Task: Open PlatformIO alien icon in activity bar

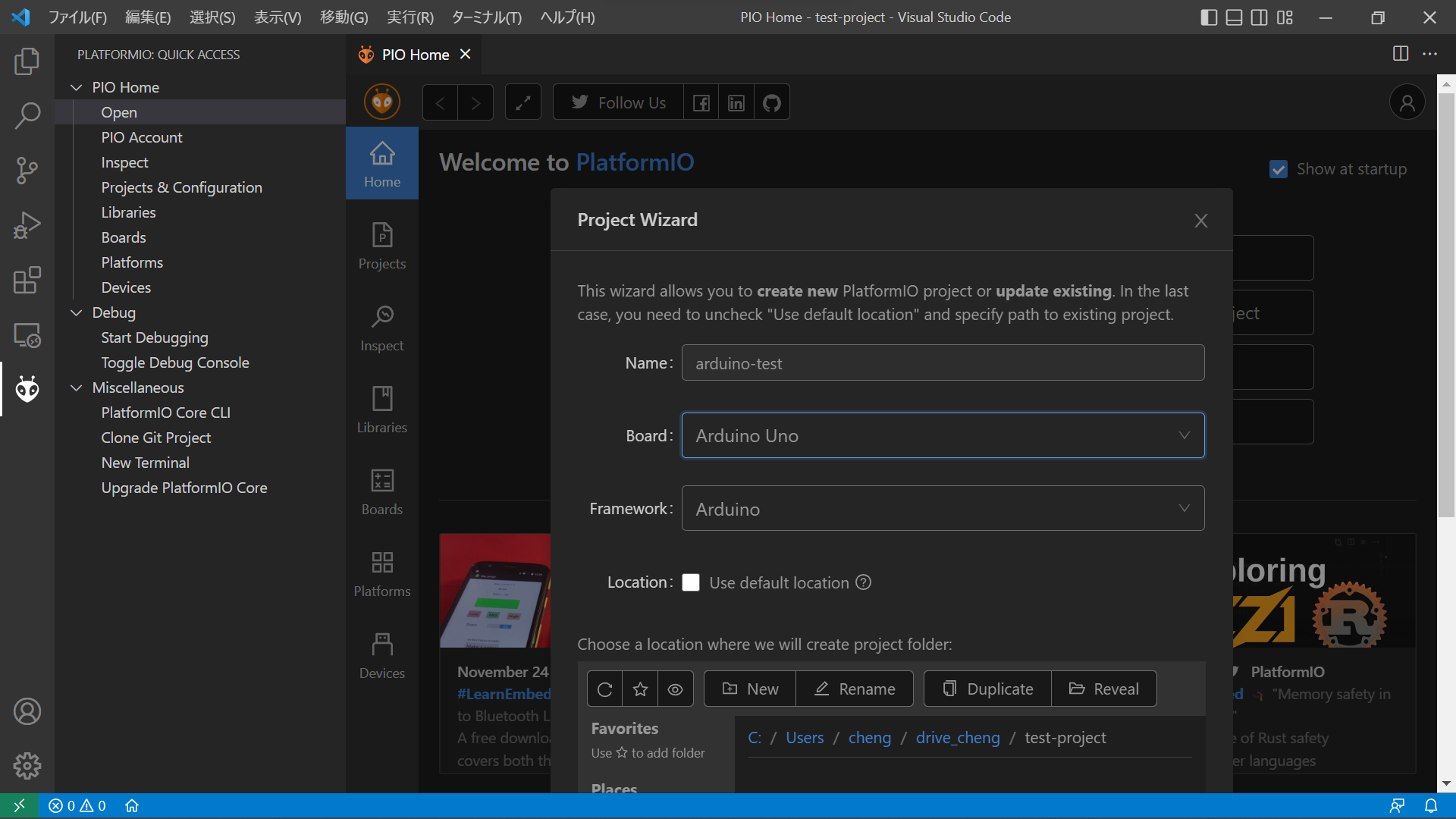Action: (x=27, y=389)
